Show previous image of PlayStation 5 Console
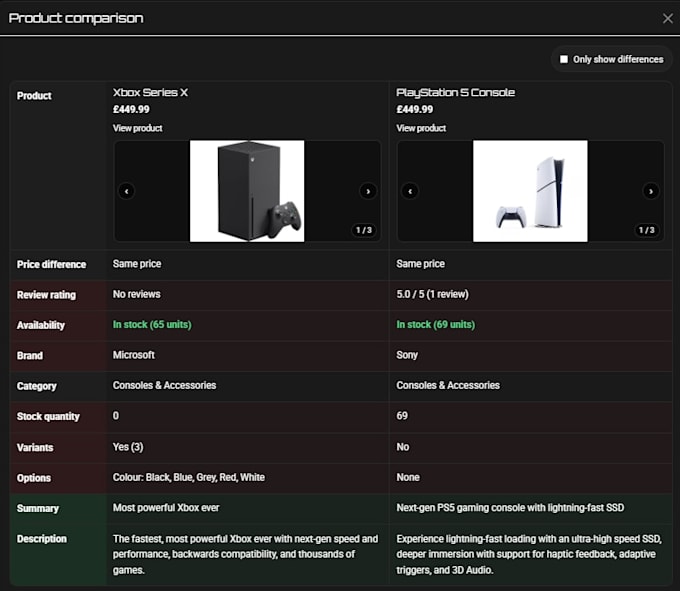680x591 pixels. [x=410, y=191]
